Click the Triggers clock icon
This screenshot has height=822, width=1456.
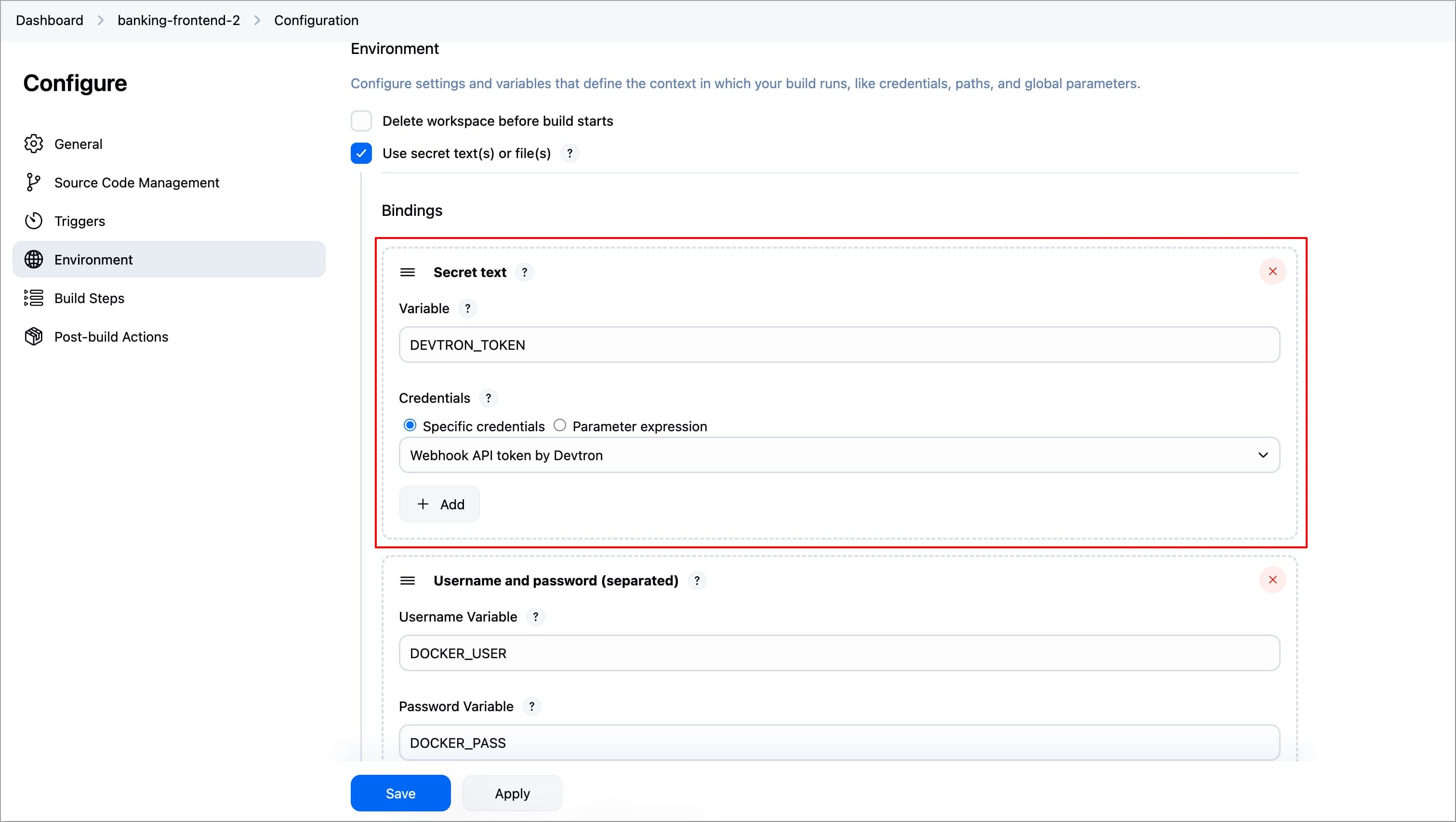pos(33,221)
